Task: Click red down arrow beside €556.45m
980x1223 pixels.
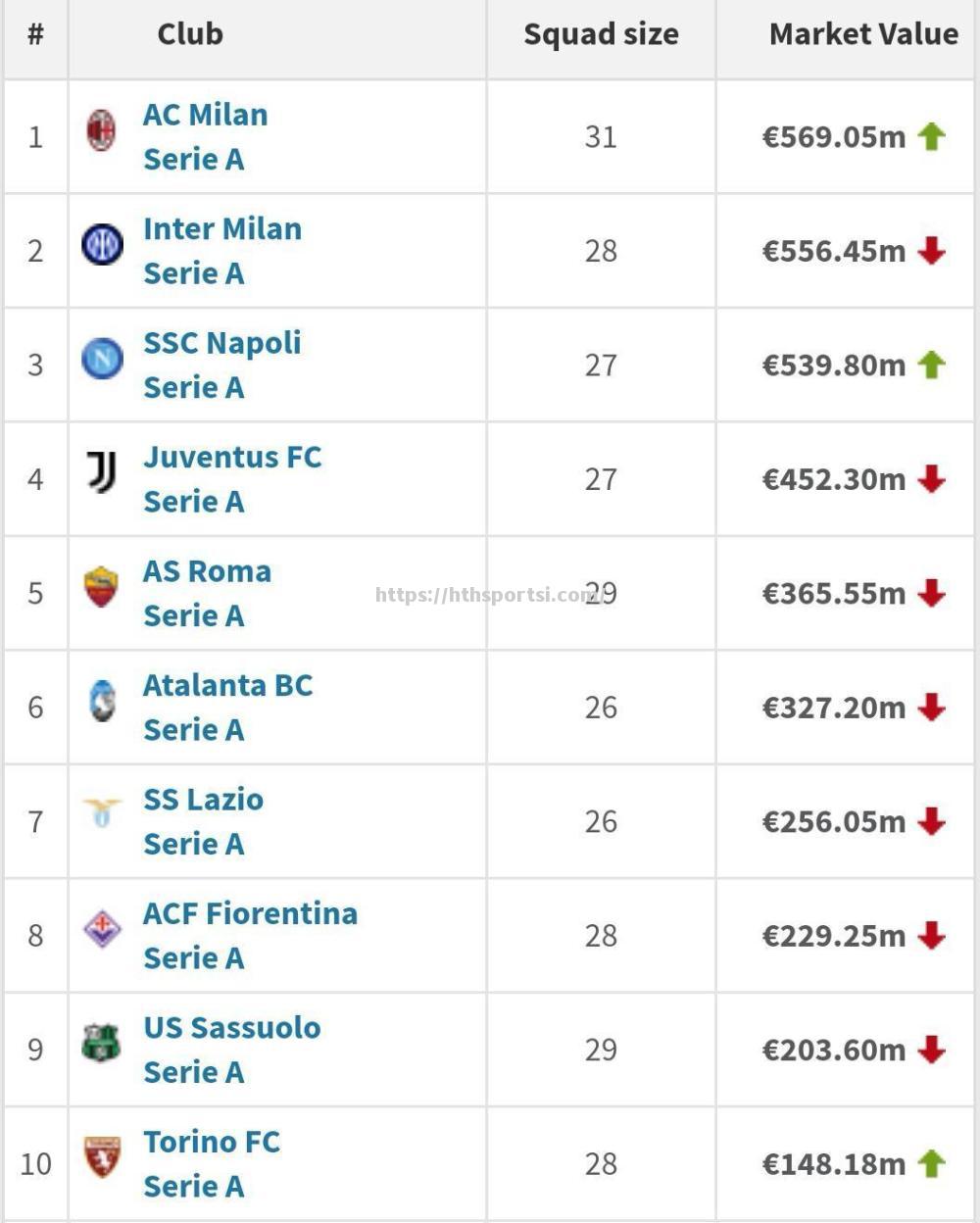Action: [x=931, y=251]
